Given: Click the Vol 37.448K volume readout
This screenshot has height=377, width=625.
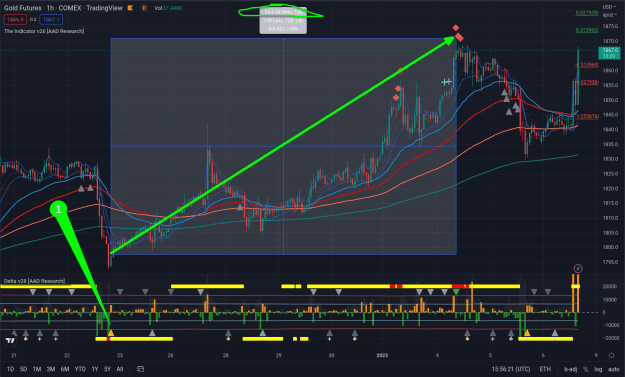Looking at the screenshot, I should click(168, 8).
